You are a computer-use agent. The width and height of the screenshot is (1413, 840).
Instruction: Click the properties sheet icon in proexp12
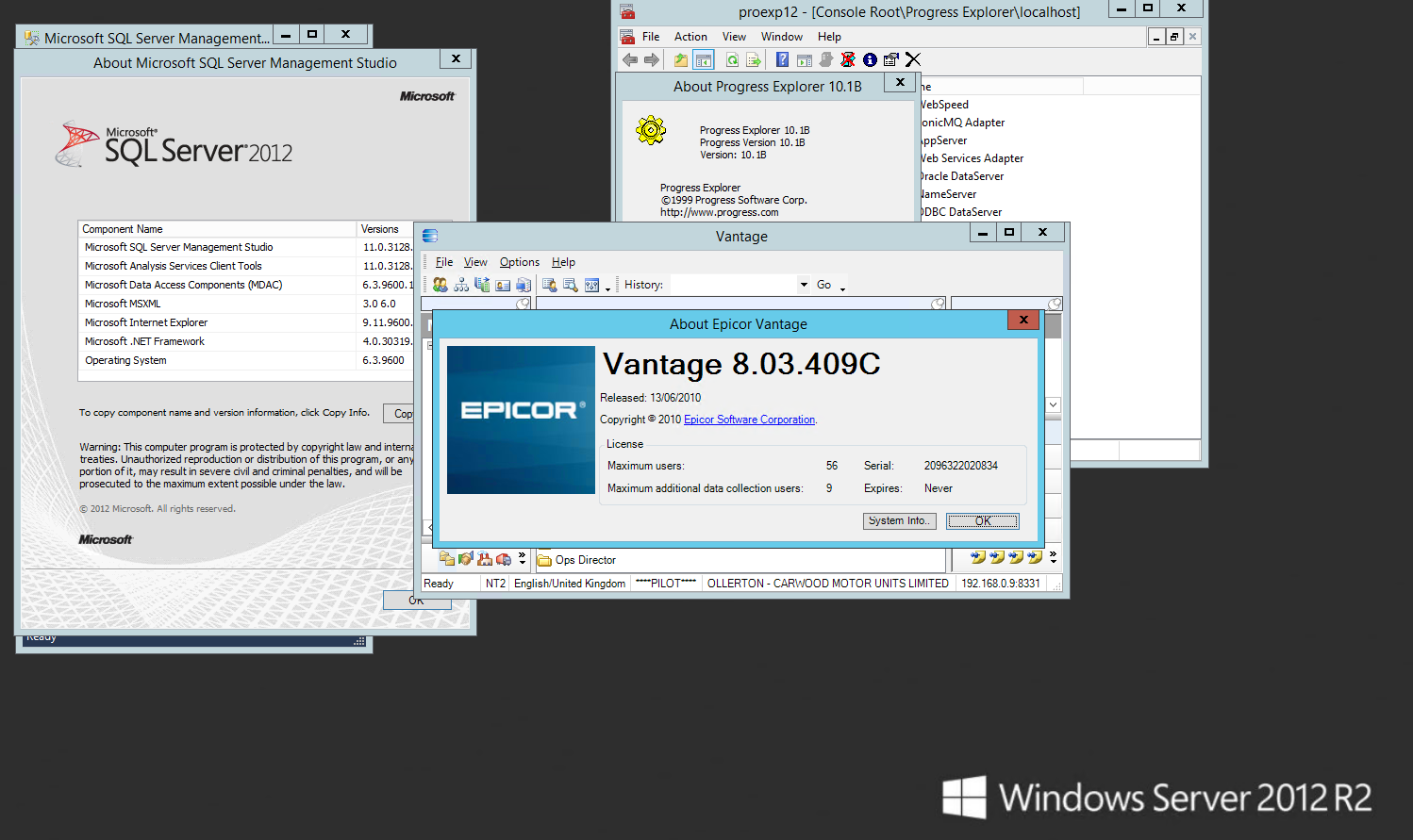click(890, 59)
